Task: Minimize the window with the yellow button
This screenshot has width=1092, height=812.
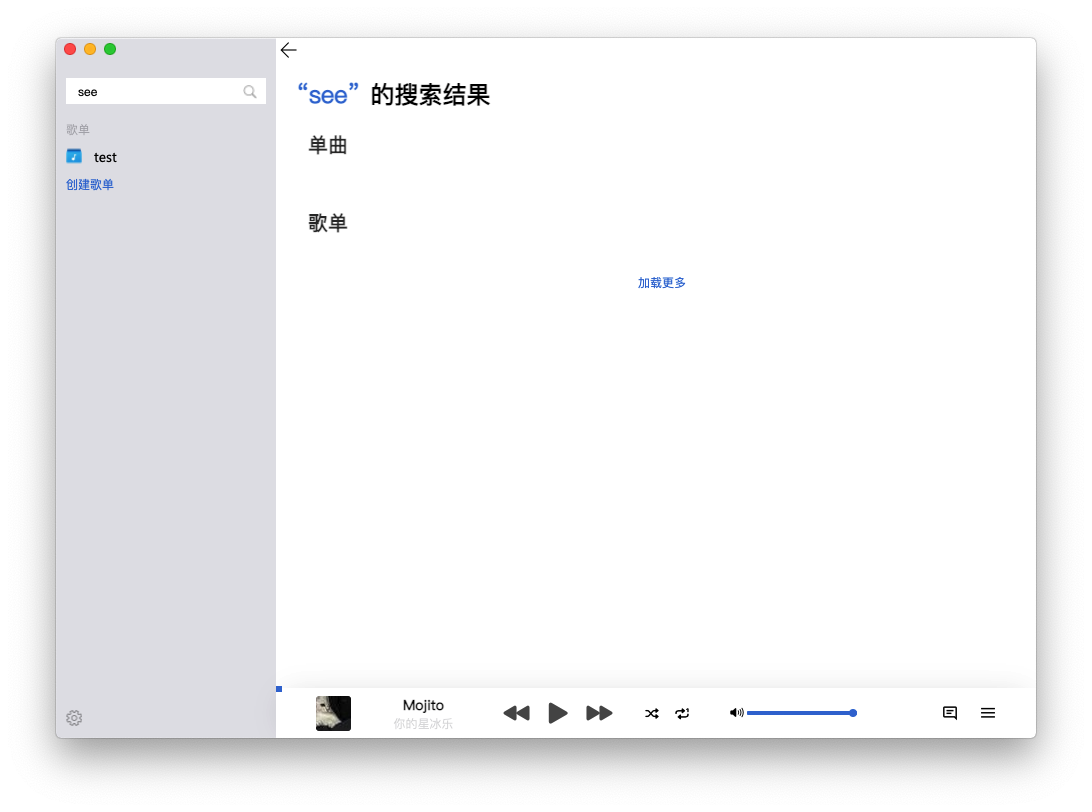Action: coord(90,49)
